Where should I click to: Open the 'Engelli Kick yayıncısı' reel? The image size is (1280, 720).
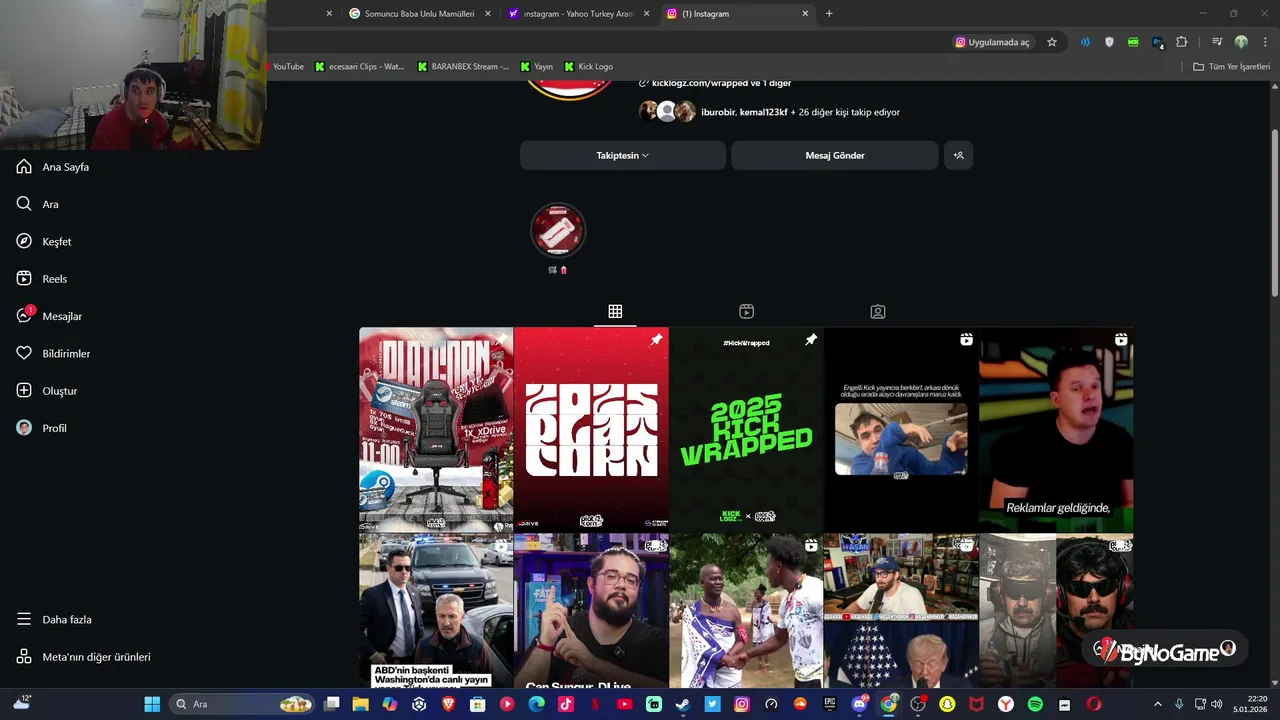(901, 429)
